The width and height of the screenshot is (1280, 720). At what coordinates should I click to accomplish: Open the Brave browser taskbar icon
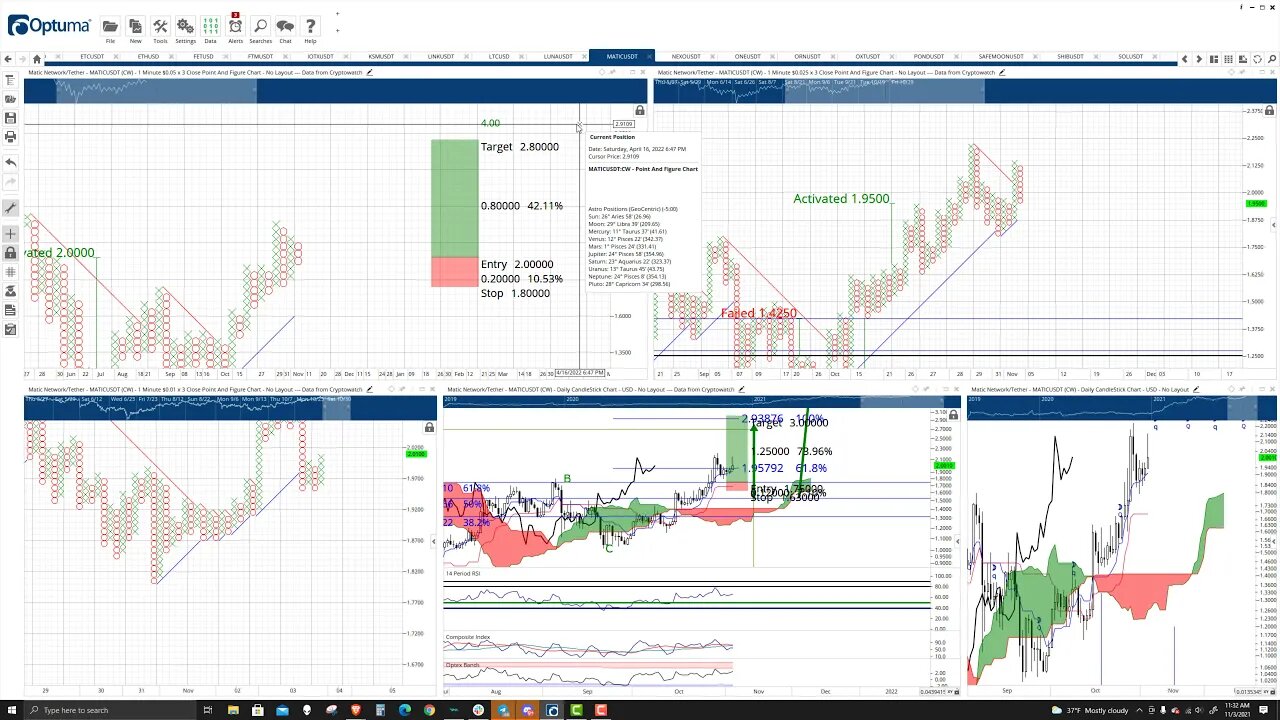pos(355,710)
